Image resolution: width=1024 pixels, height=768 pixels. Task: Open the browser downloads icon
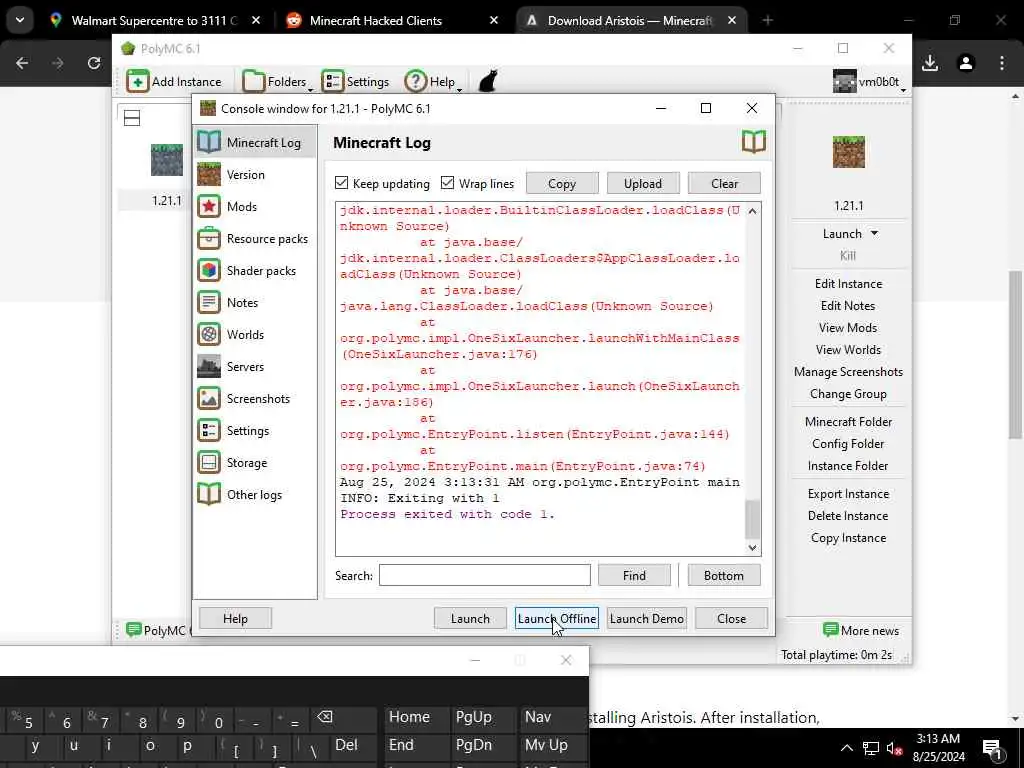coord(930,63)
